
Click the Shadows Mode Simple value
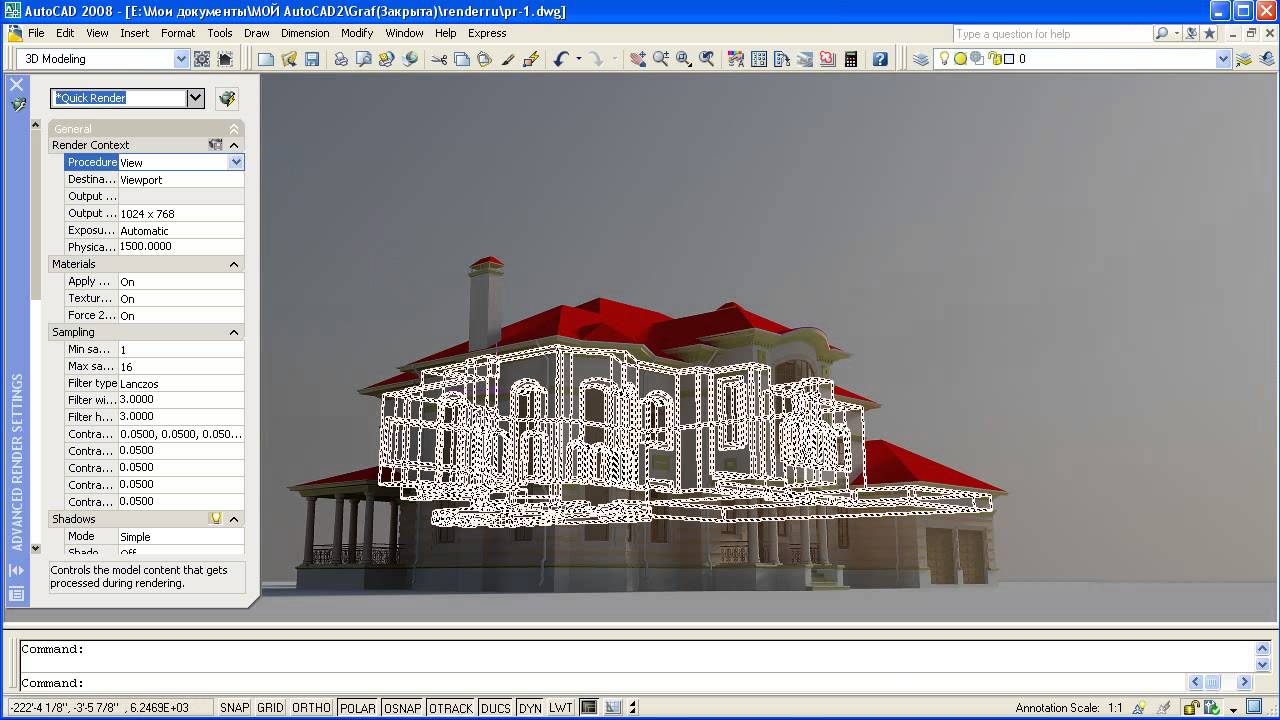coord(181,537)
